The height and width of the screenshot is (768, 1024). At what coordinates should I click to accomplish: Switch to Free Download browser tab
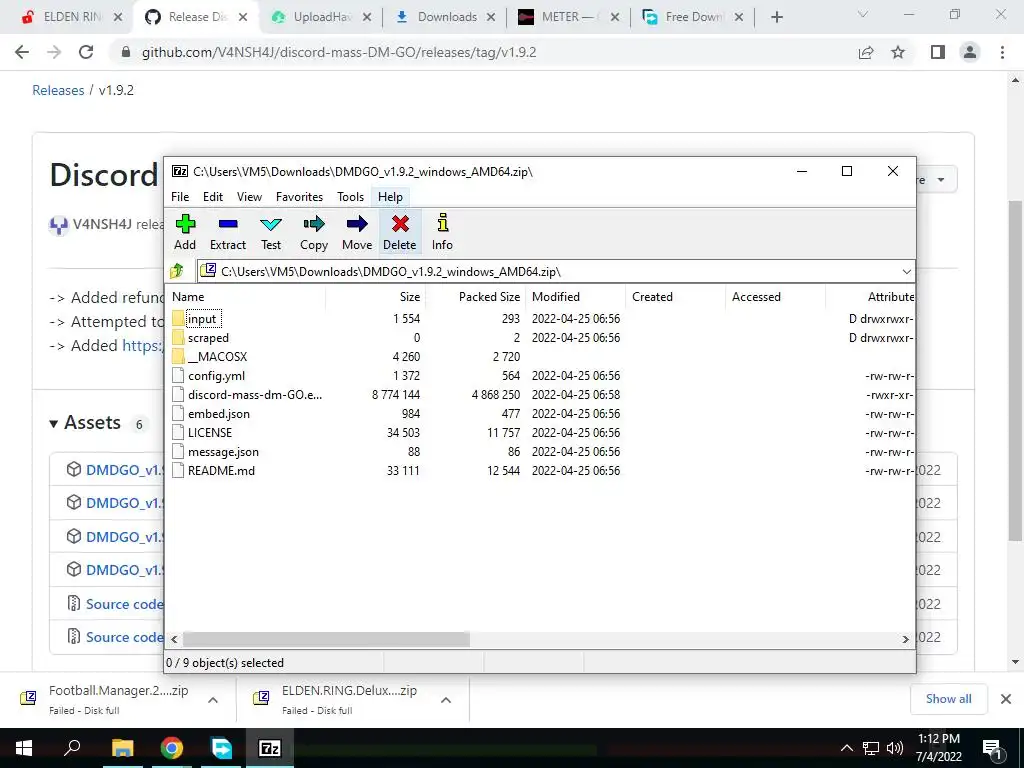(x=692, y=17)
